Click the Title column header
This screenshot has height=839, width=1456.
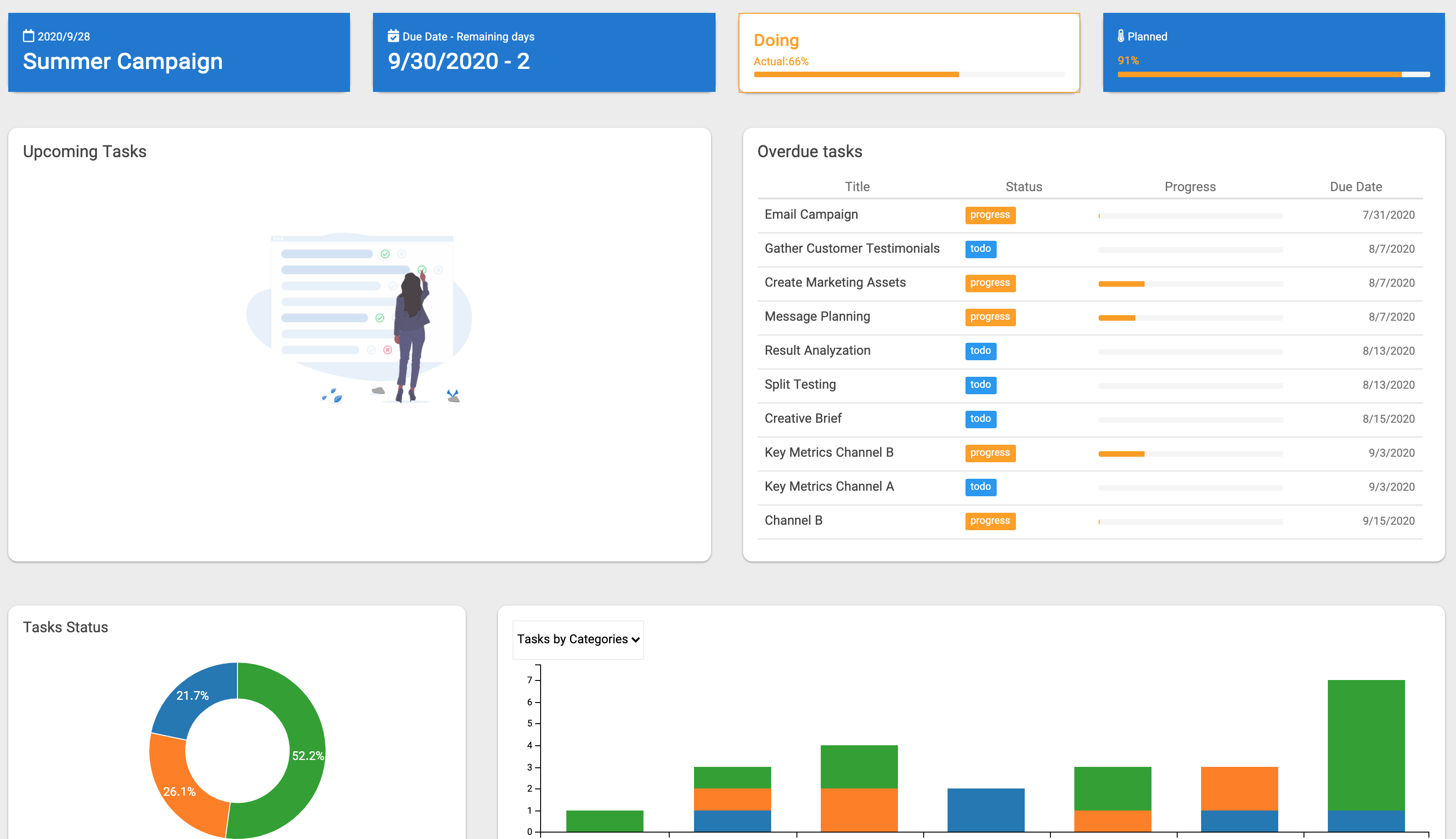(857, 187)
